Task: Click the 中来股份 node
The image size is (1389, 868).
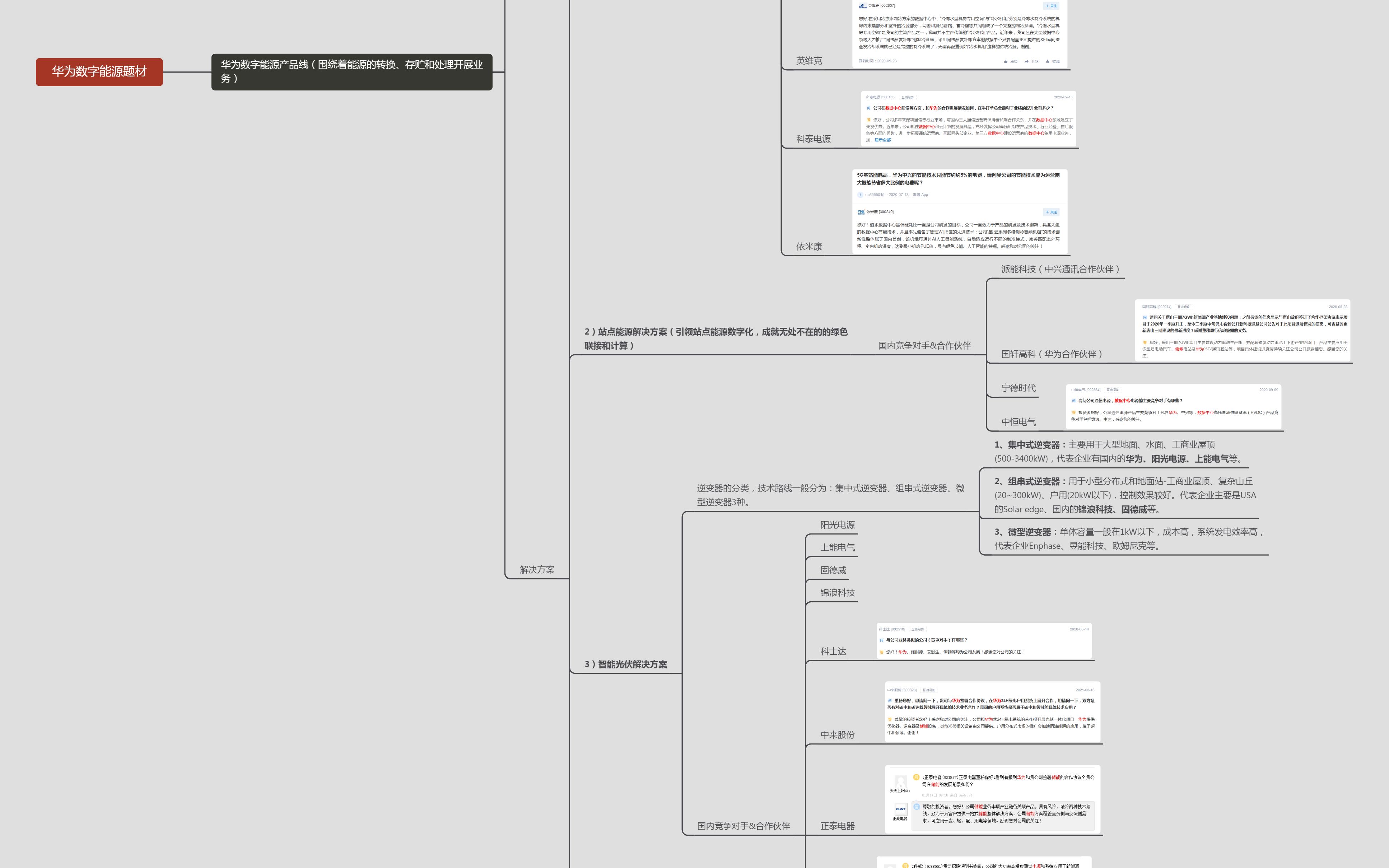Action: 838,735
